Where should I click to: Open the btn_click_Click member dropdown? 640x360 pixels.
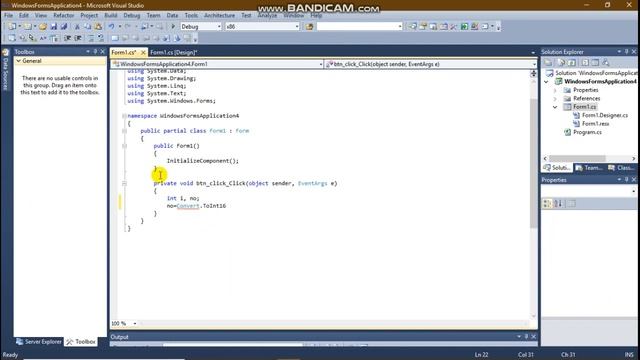tap(534, 64)
